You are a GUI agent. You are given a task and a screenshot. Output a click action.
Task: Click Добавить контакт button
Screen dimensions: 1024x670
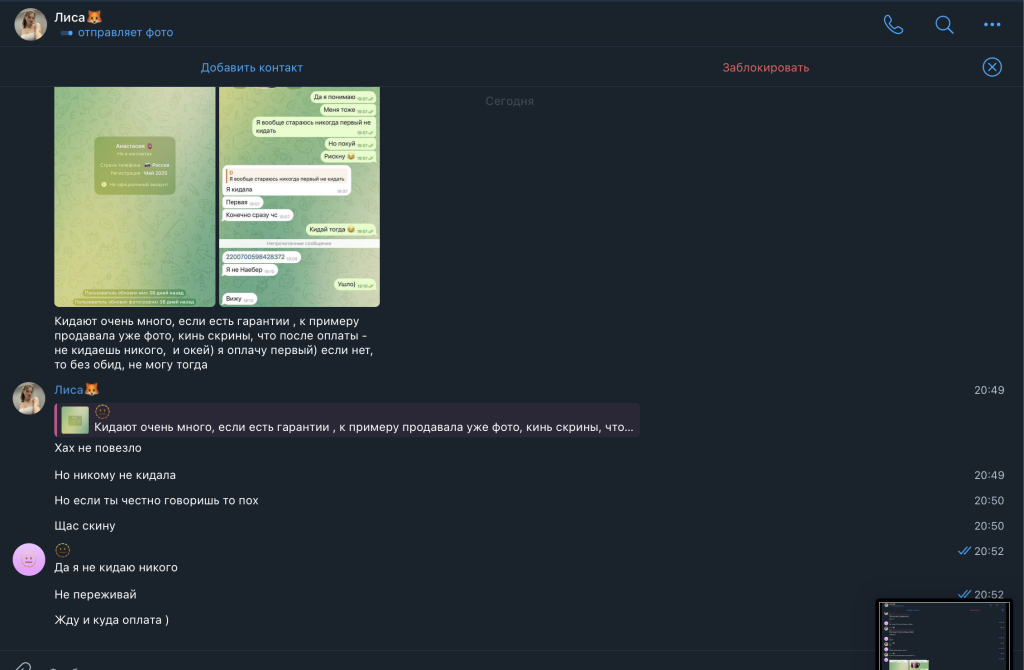[252, 68]
